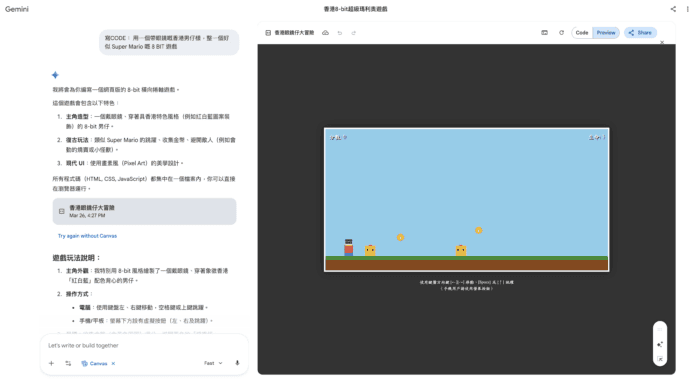The image size is (694, 379).
Task: Click the blue Share button in canvas
Action: 640,33
